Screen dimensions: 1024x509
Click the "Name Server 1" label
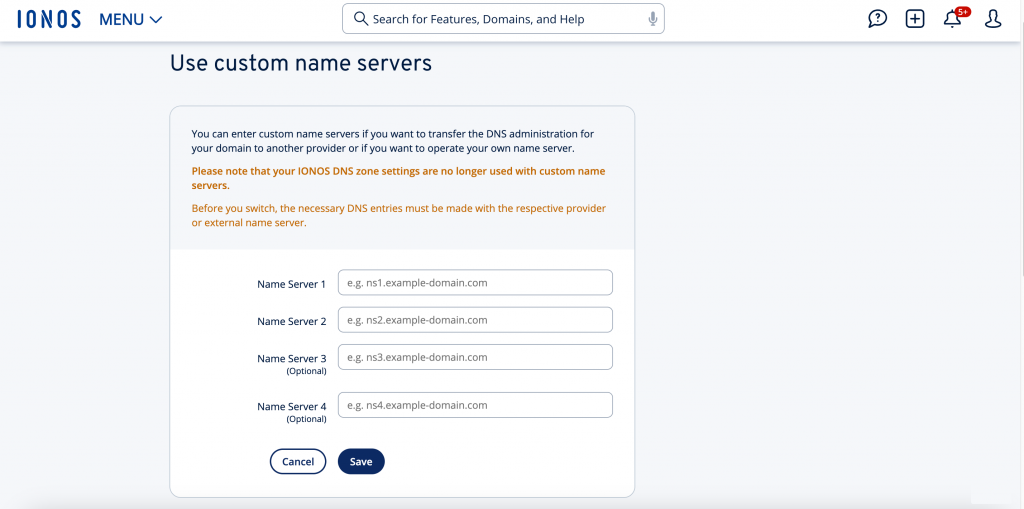point(291,284)
